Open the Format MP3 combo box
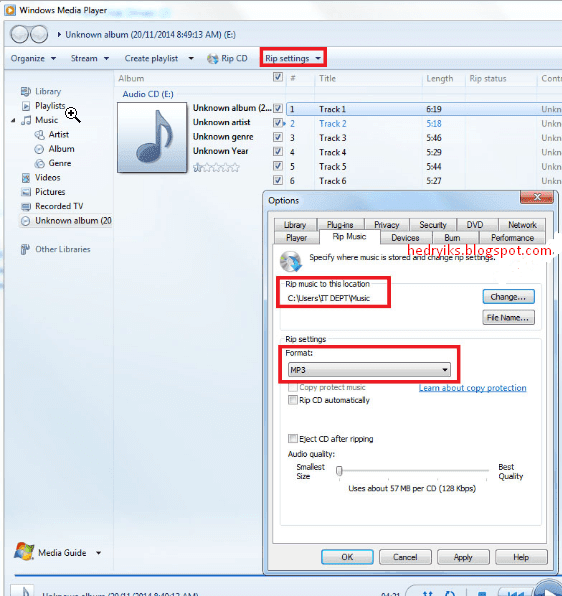 coord(369,369)
